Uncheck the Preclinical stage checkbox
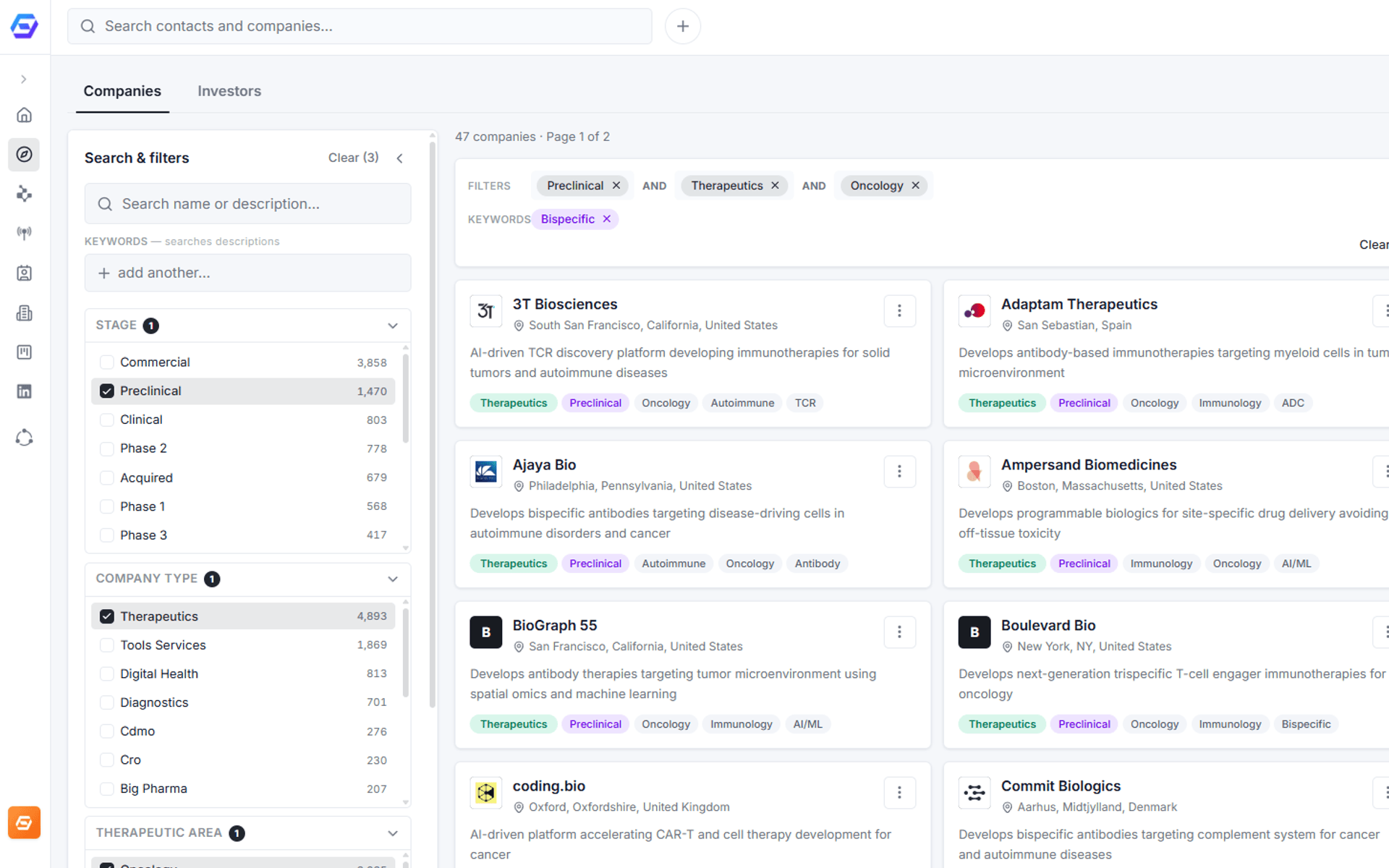 point(106,391)
